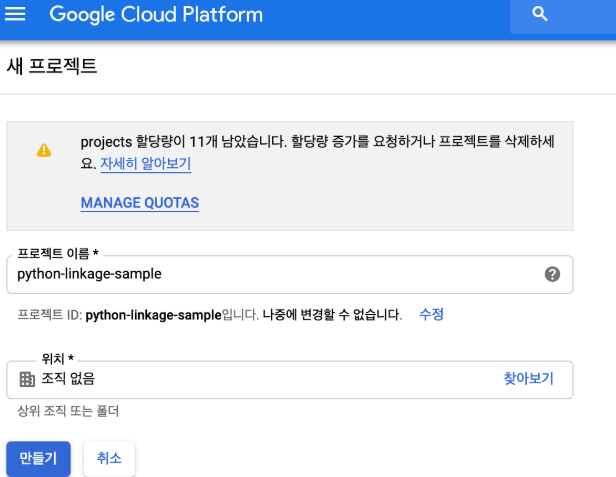Click the 만들기 create button
Screen dimensions: 616x477
(x=38, y=459)
